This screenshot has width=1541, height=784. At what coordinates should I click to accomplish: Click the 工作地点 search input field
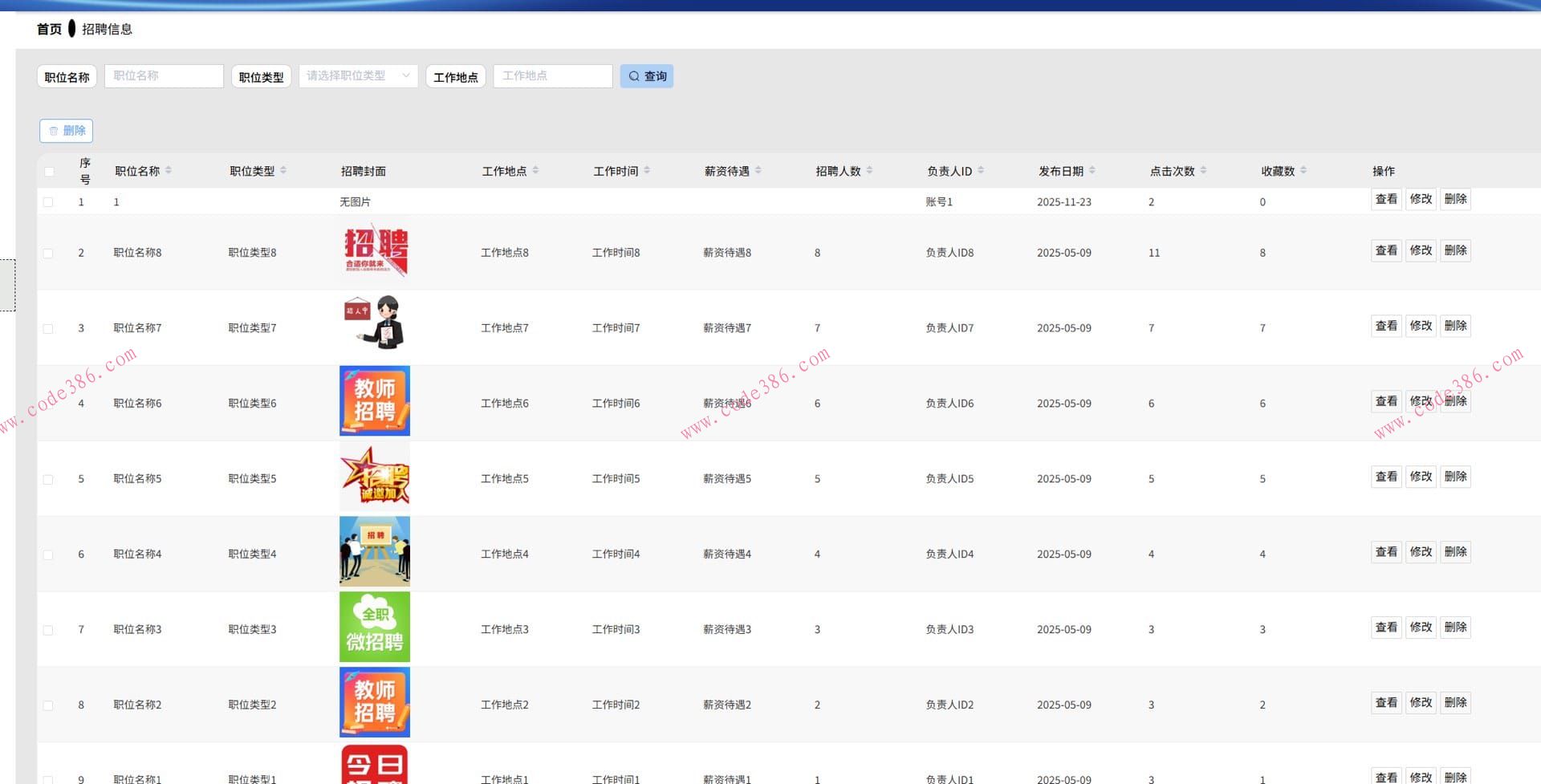tap(552, 76)
